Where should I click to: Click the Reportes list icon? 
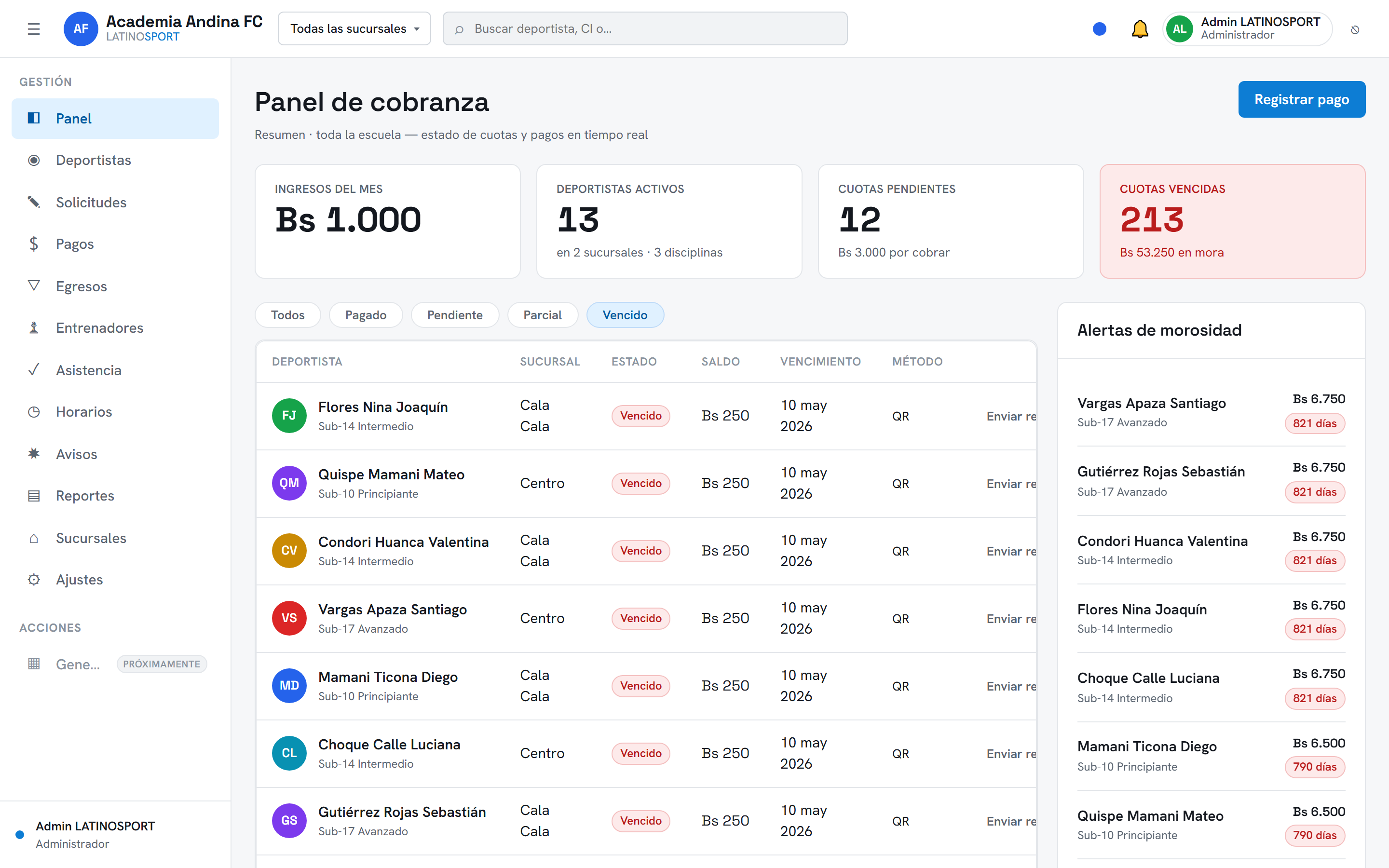click(34, 495)
